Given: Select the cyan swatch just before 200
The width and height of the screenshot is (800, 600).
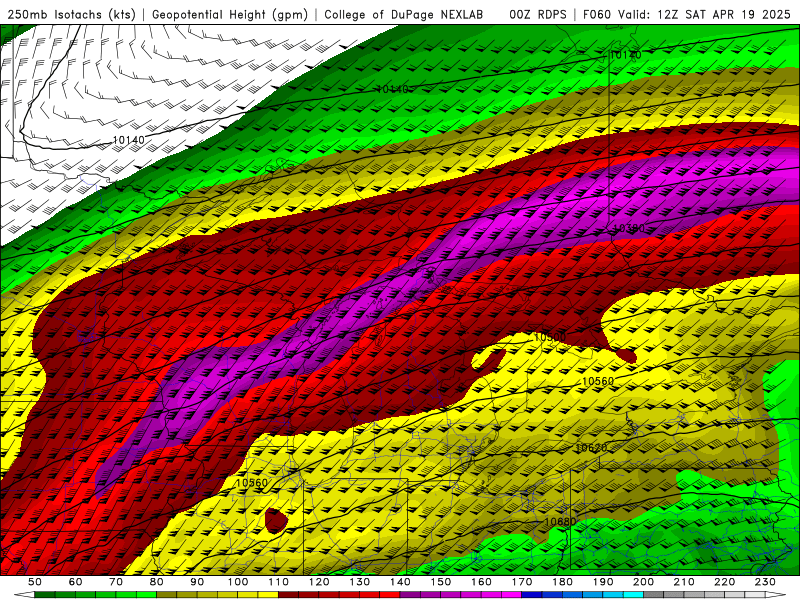Looking at the screenshot, I should click(x=633, y=594).
